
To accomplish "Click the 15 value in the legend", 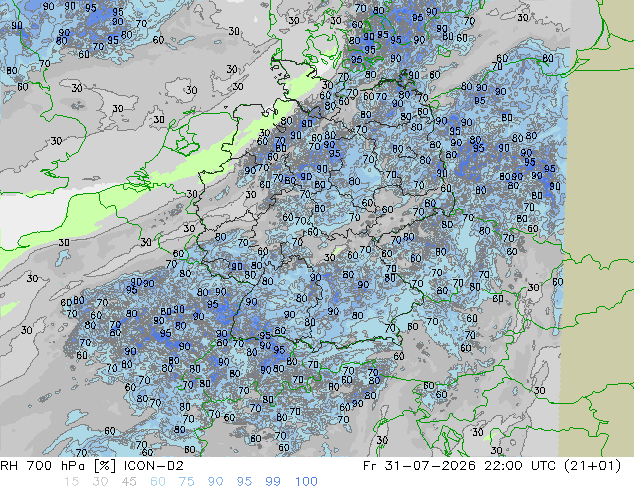I will (x=71, y=482).
